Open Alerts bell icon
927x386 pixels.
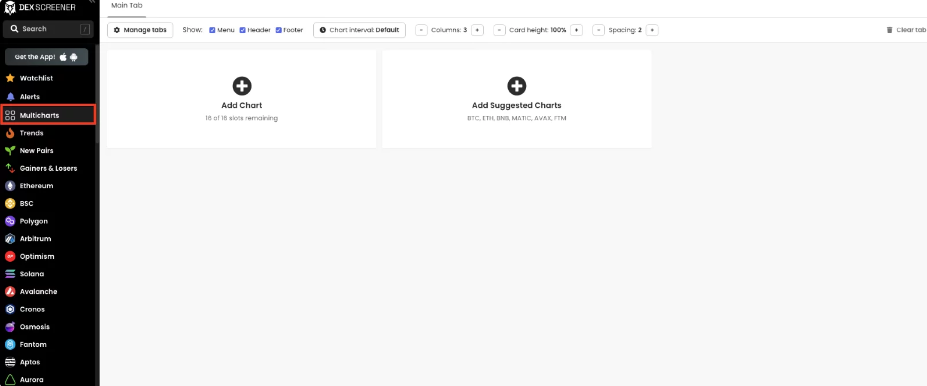point(10,96)
